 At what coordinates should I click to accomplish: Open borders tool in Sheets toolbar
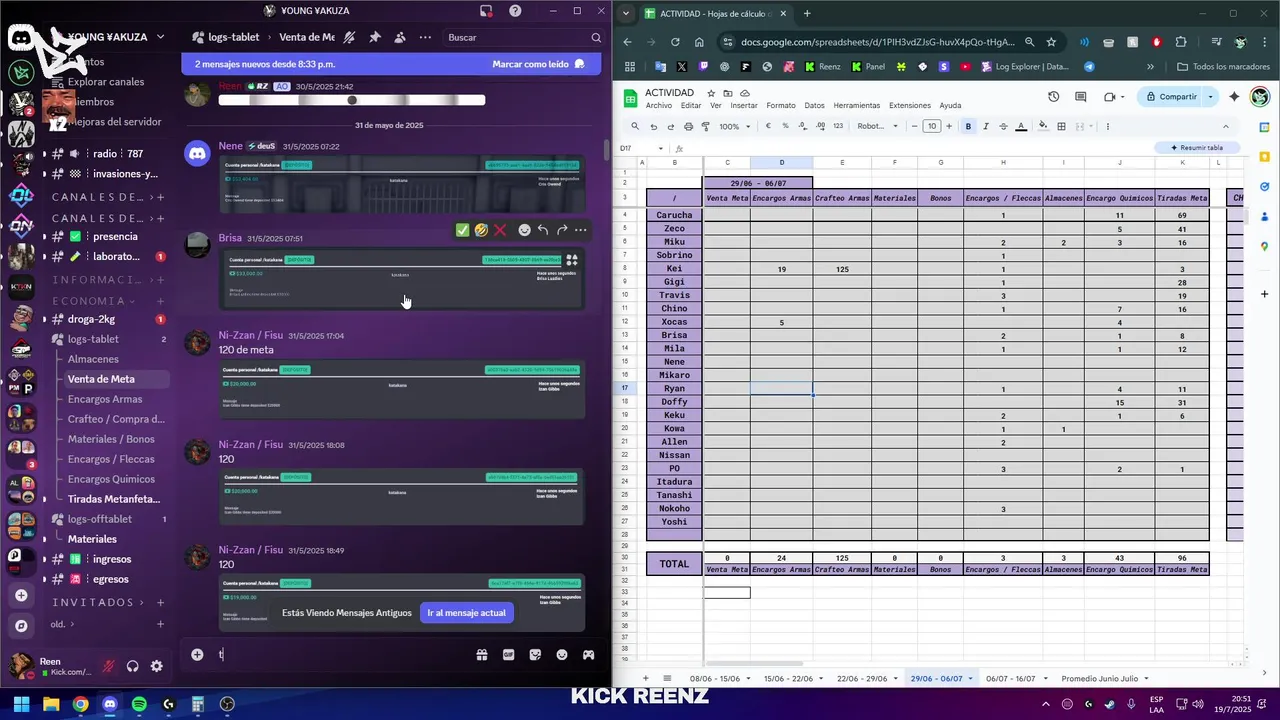[1061, 127]
